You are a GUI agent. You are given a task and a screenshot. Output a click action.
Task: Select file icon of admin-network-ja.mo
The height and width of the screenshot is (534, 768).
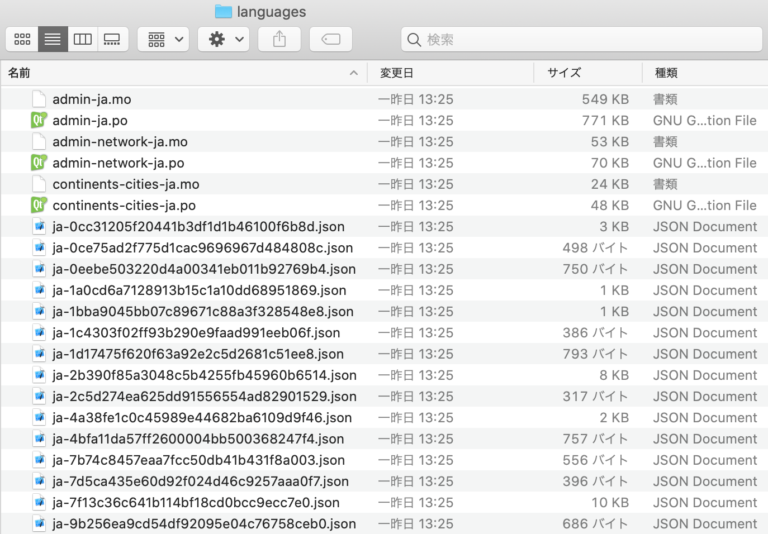click(39, 142)
